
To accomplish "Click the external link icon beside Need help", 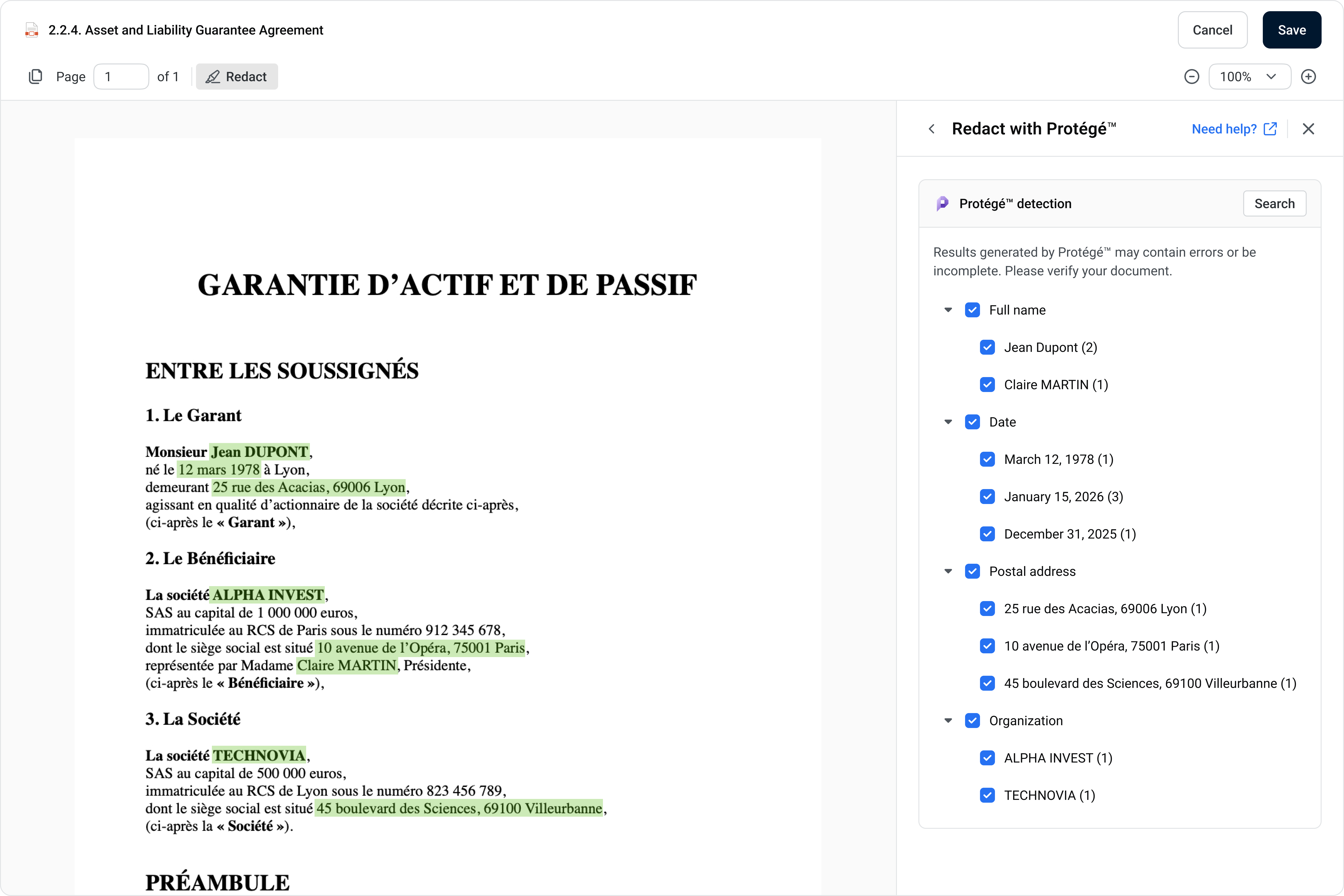I will click(x=1270, y=129).
